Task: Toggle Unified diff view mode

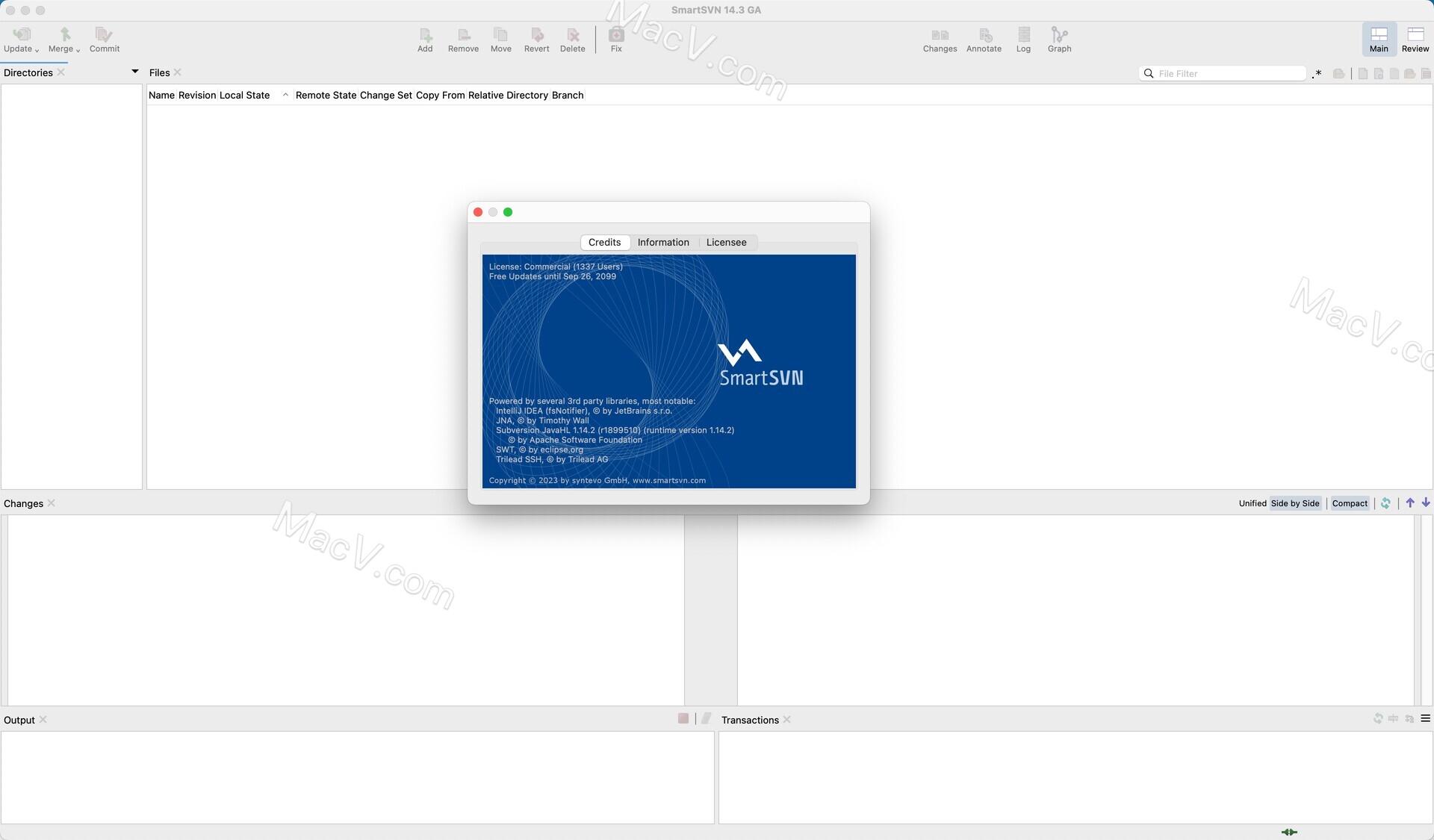Action: coord(1252,503)
